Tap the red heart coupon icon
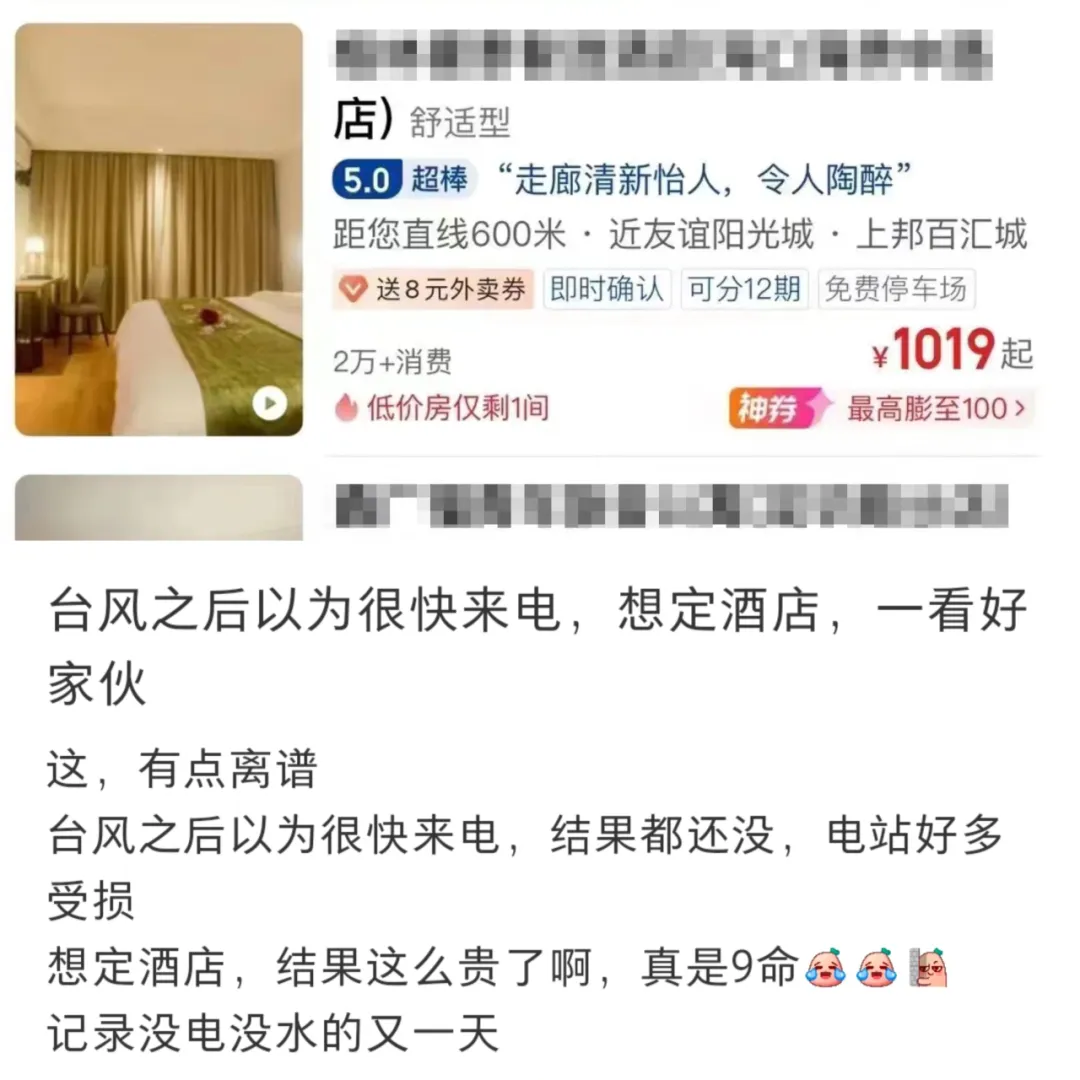 (x=353, y=289)
